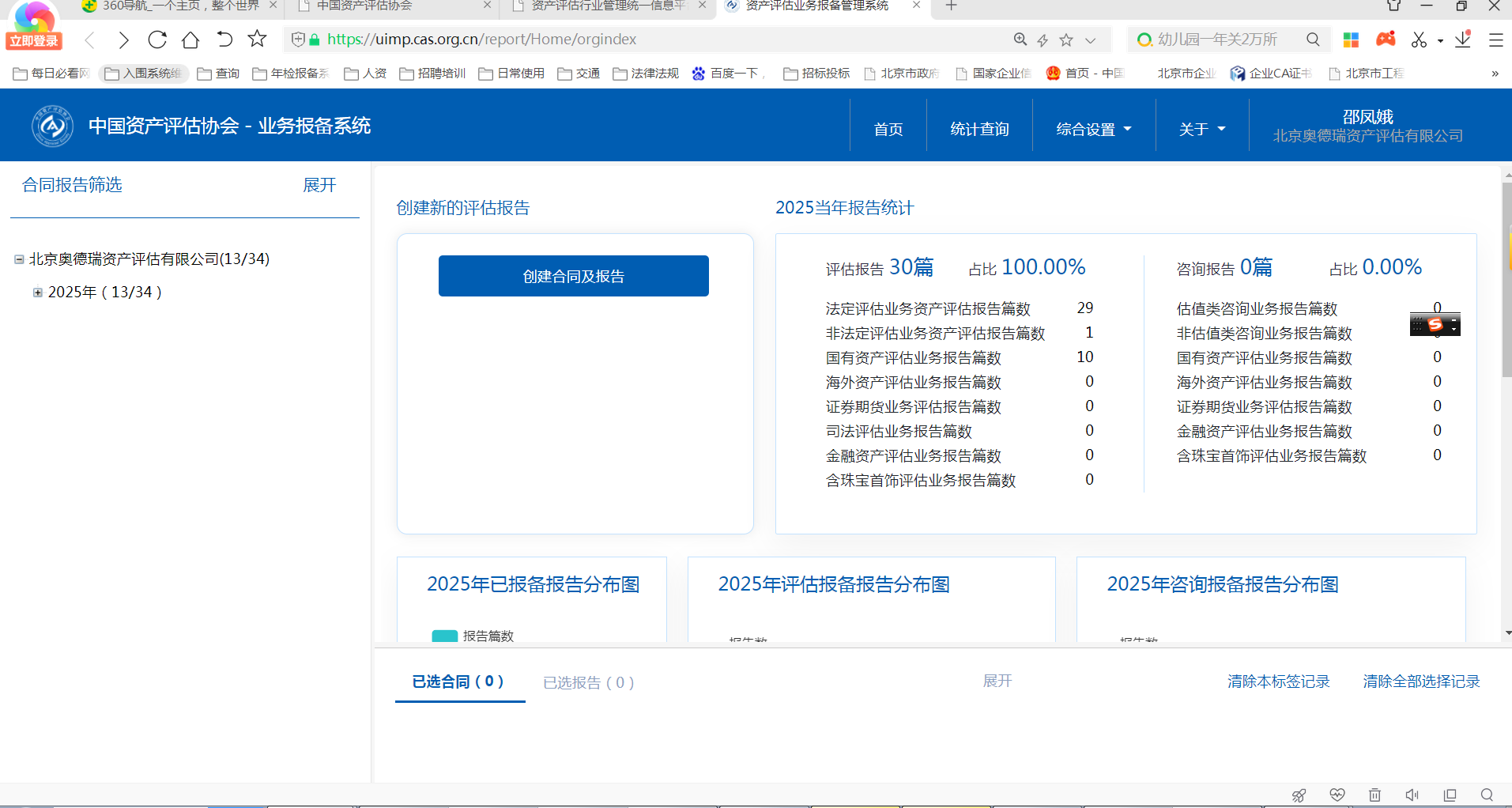The image size is (1512, 808).
Task: Open the 关于 dropdown menu
Action: 1201,129
